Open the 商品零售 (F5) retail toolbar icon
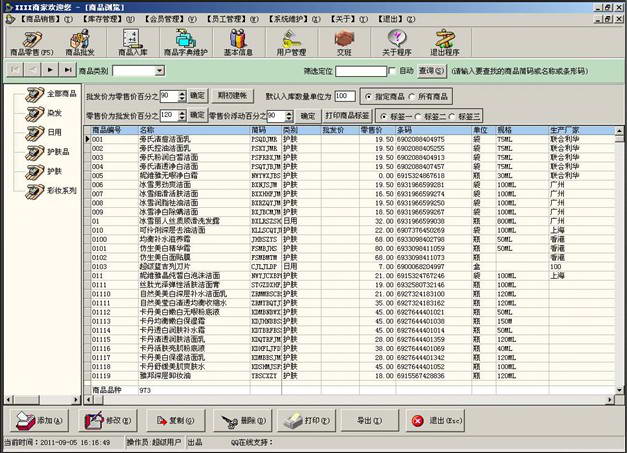Viewport: 627px width, 453px height. [32, 43]
